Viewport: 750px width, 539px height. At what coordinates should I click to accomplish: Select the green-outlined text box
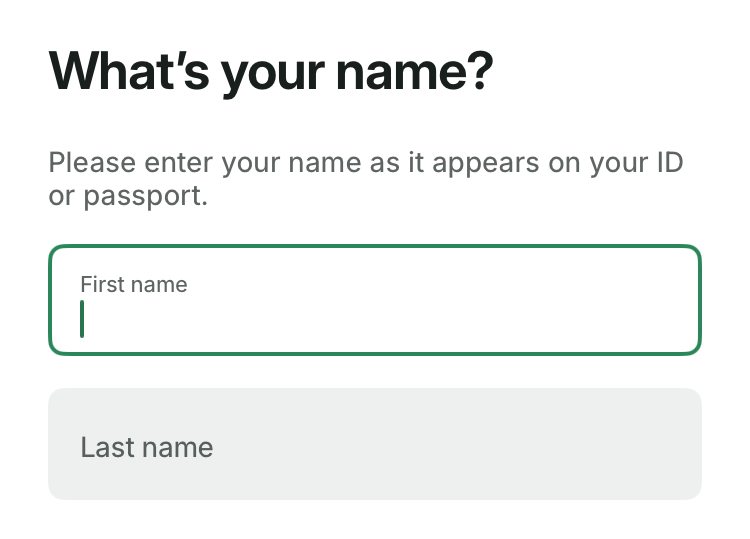pyautogui.click(x=374, y=300)
